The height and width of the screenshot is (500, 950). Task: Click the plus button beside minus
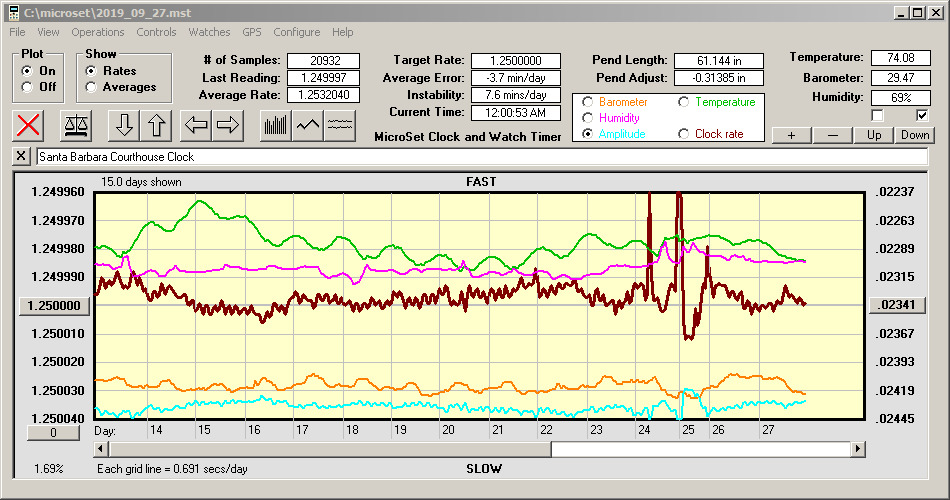(791, 135)
